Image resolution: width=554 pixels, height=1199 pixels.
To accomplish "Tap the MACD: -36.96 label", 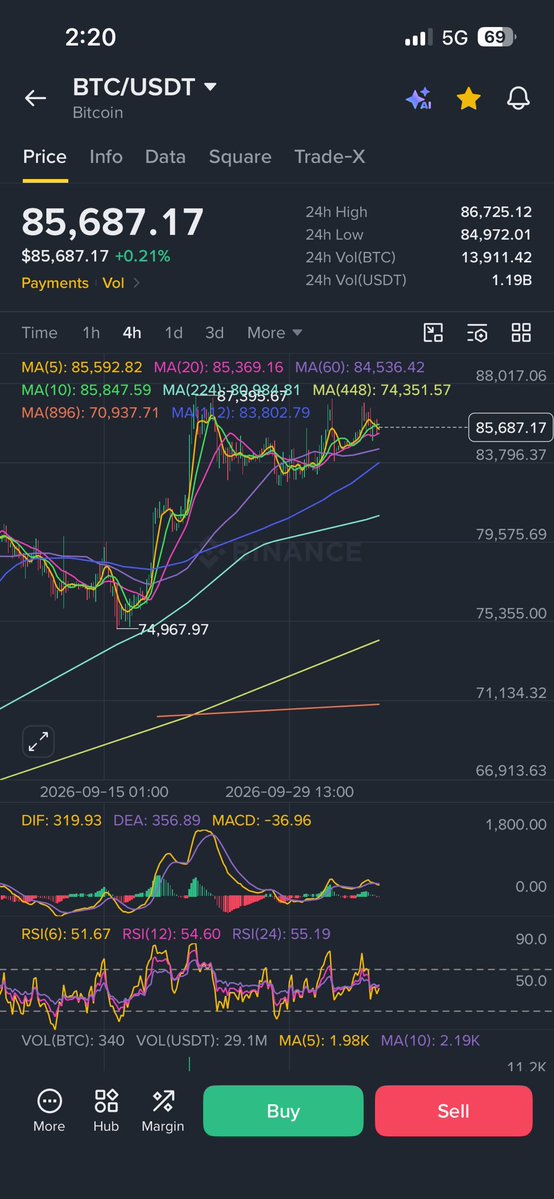I will click(x=262, y=820).
